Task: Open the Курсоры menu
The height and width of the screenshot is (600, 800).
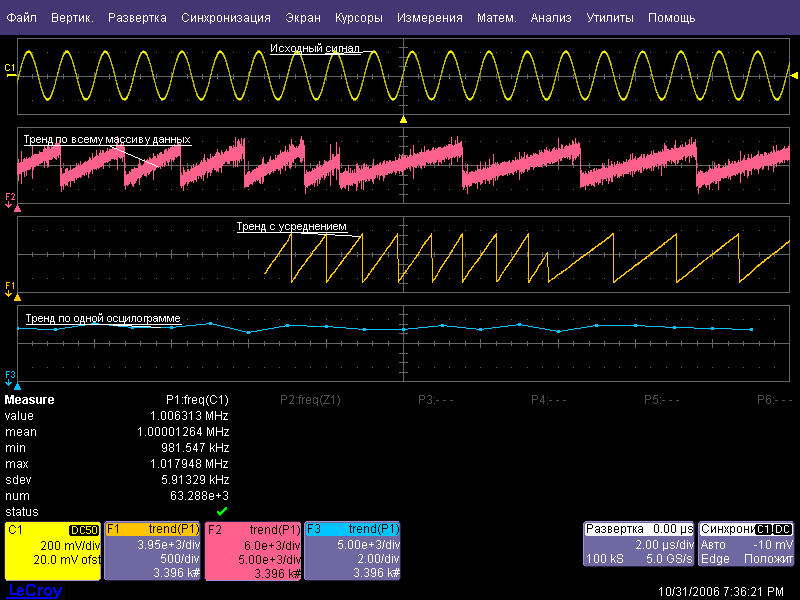Action: 360,18
